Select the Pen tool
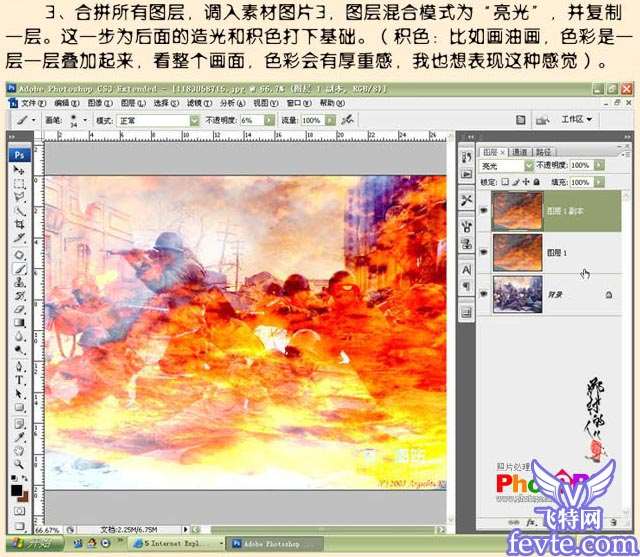The height and width of the screenshot is (557, 640). tap(19, 366)
